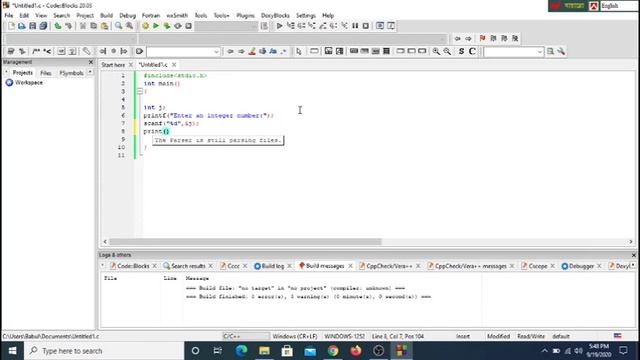Select the Untitled1.c editor tab

click(153, 65)
